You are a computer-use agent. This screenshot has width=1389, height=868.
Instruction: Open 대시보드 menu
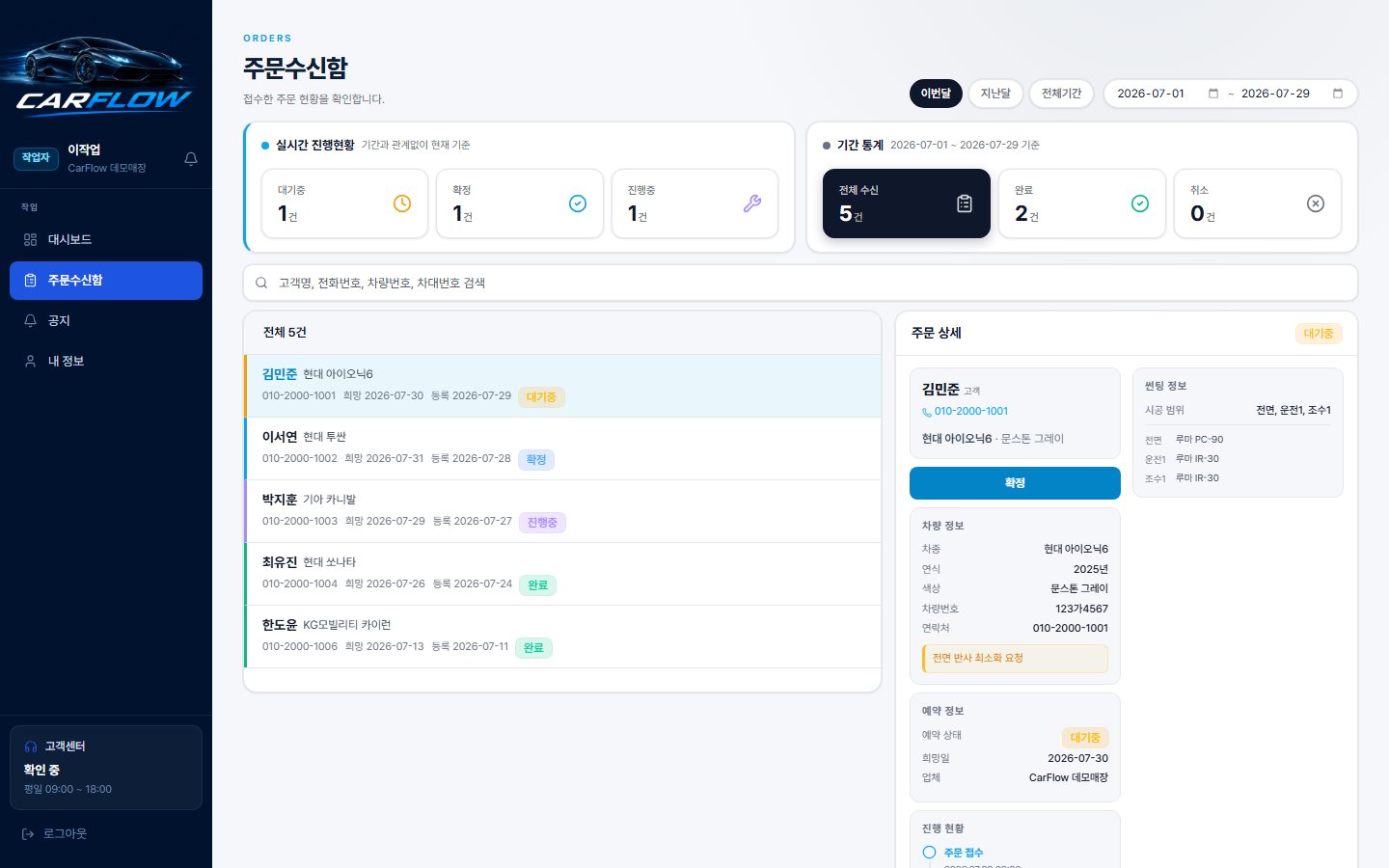tap(106, 239)
